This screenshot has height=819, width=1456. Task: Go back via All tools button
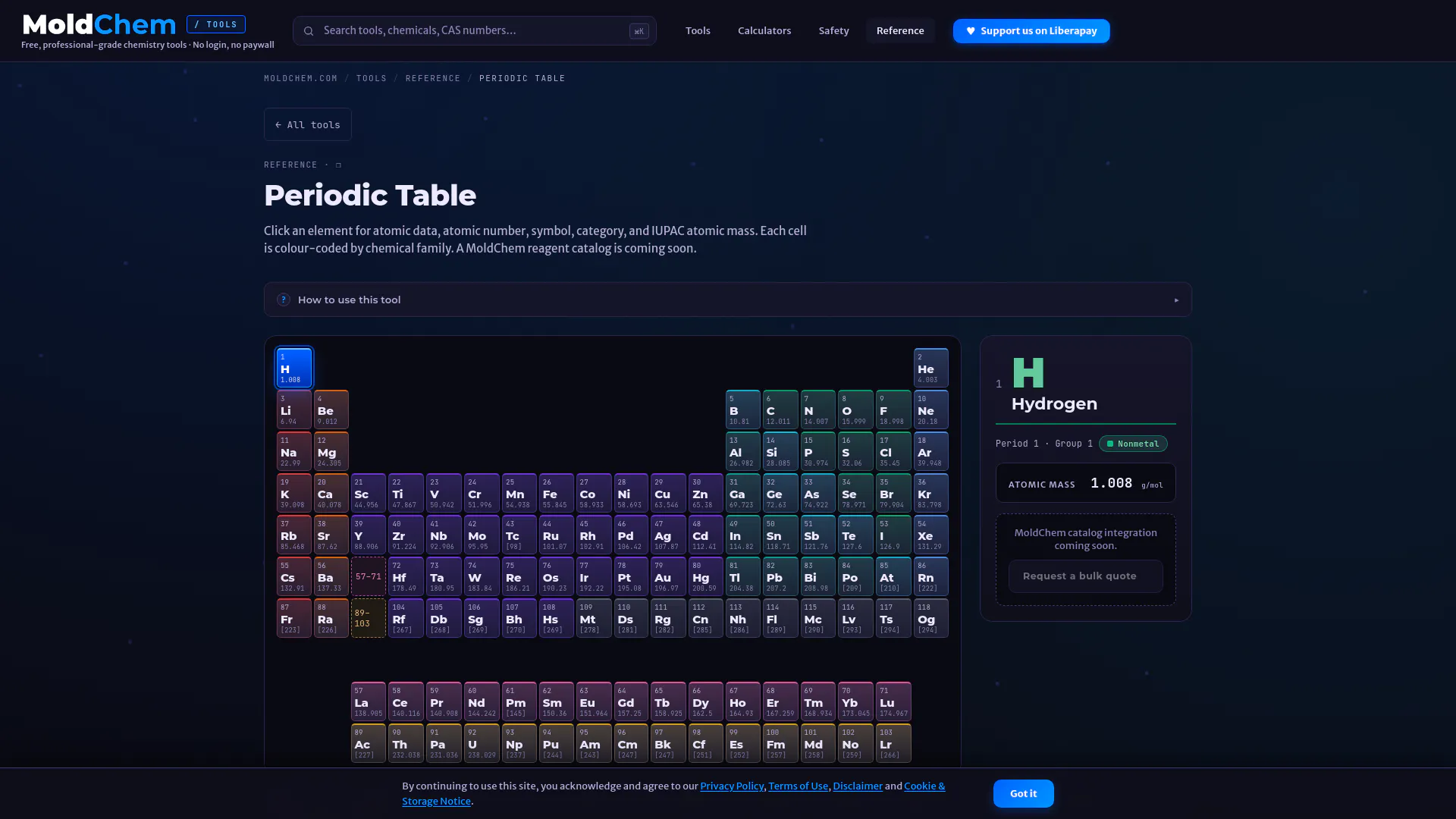click(308, 124)
